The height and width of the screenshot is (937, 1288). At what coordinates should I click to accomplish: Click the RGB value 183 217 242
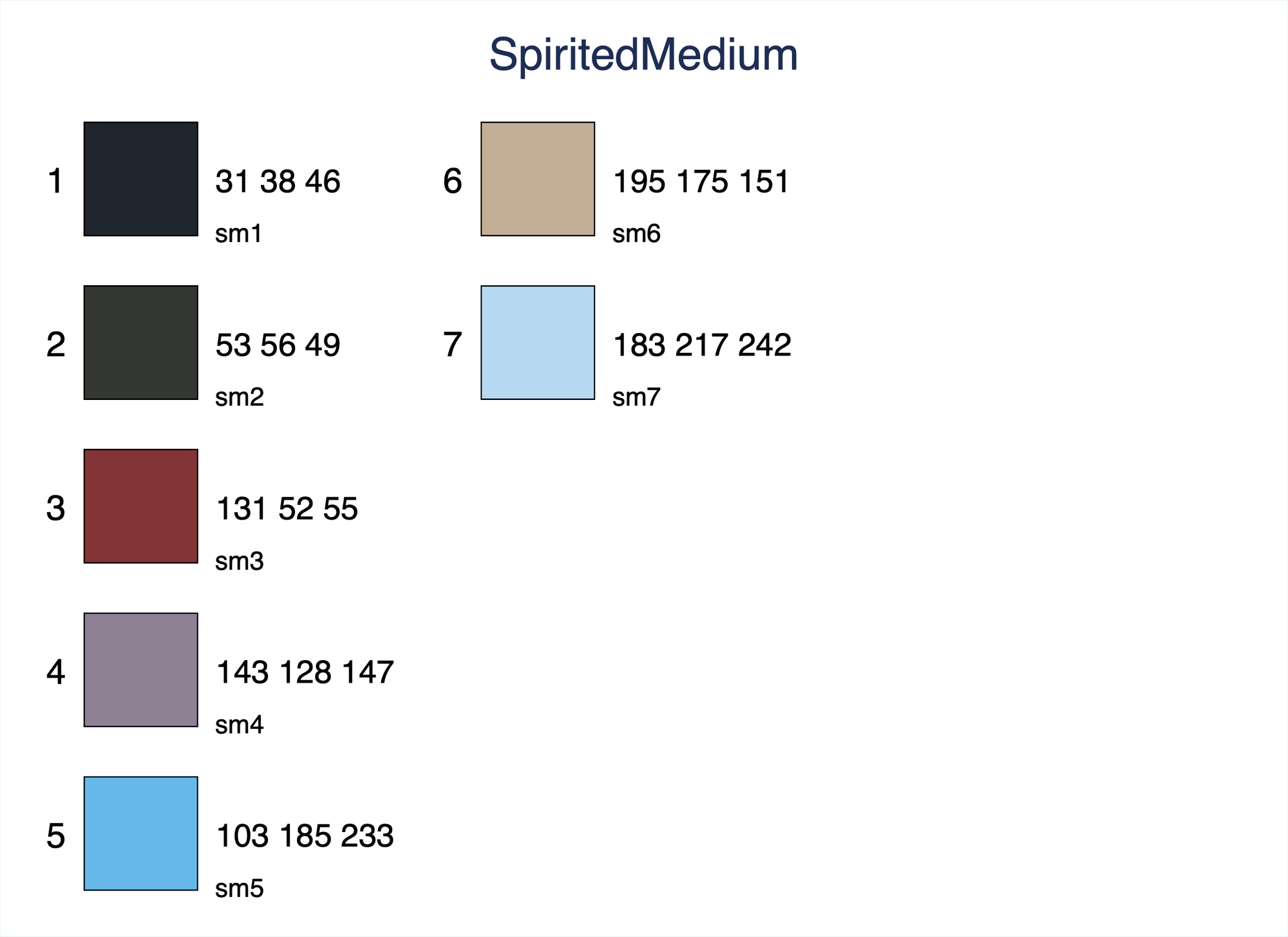(x=701, y=345)
